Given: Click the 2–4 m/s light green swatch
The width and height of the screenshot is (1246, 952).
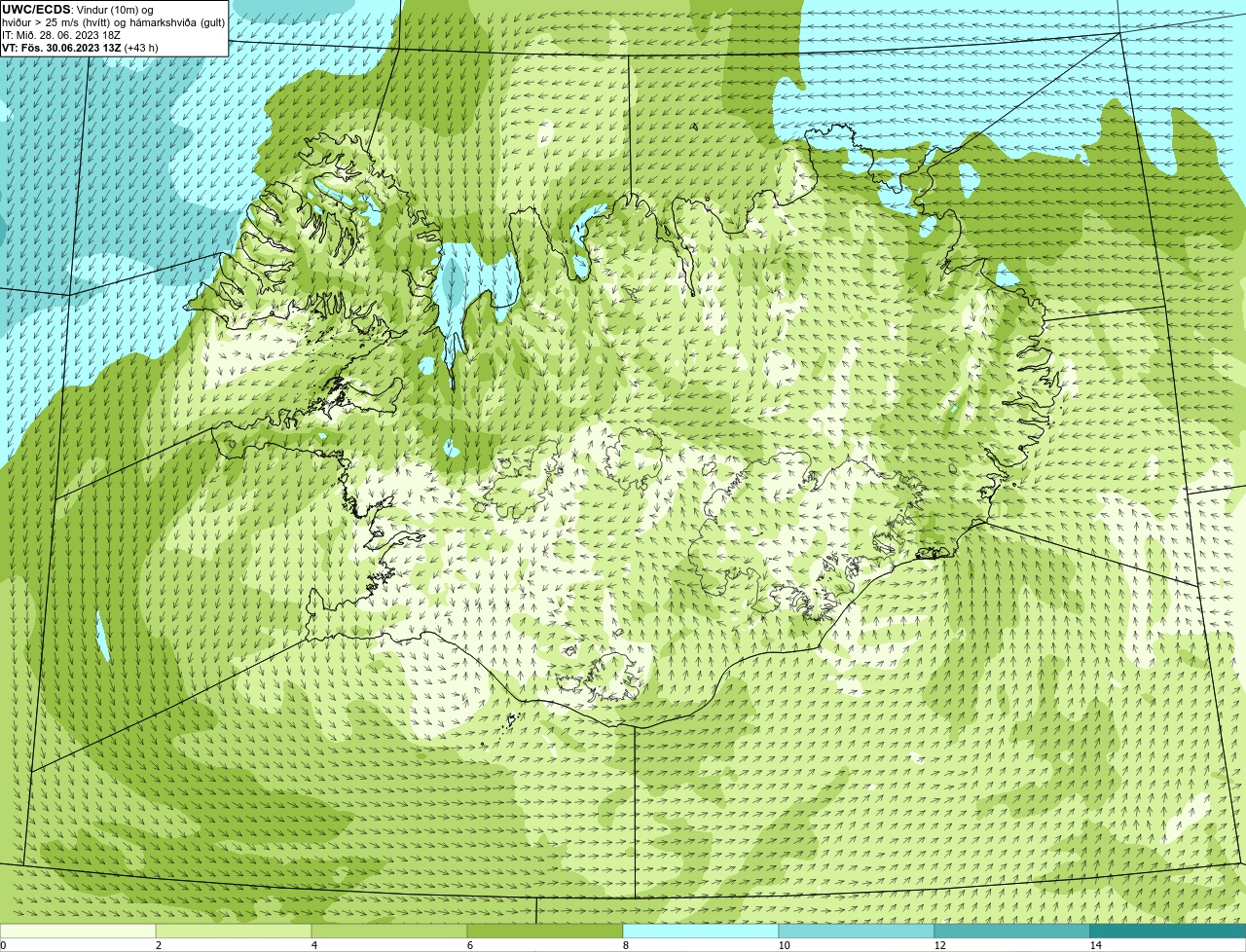Looking at the screenshot, I should point(234,931).
